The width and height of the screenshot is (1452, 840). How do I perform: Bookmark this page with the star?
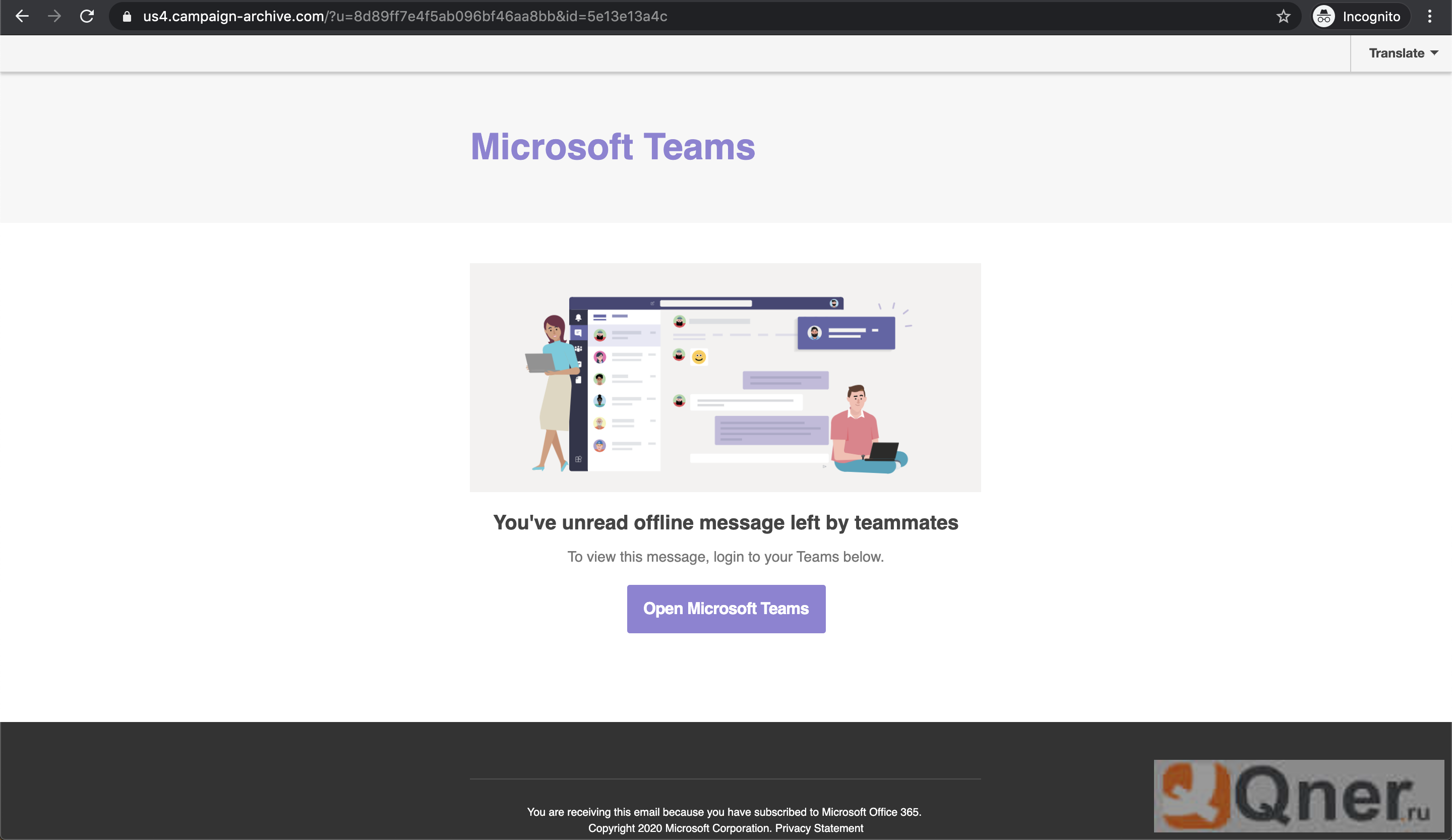coord(1283,17)
